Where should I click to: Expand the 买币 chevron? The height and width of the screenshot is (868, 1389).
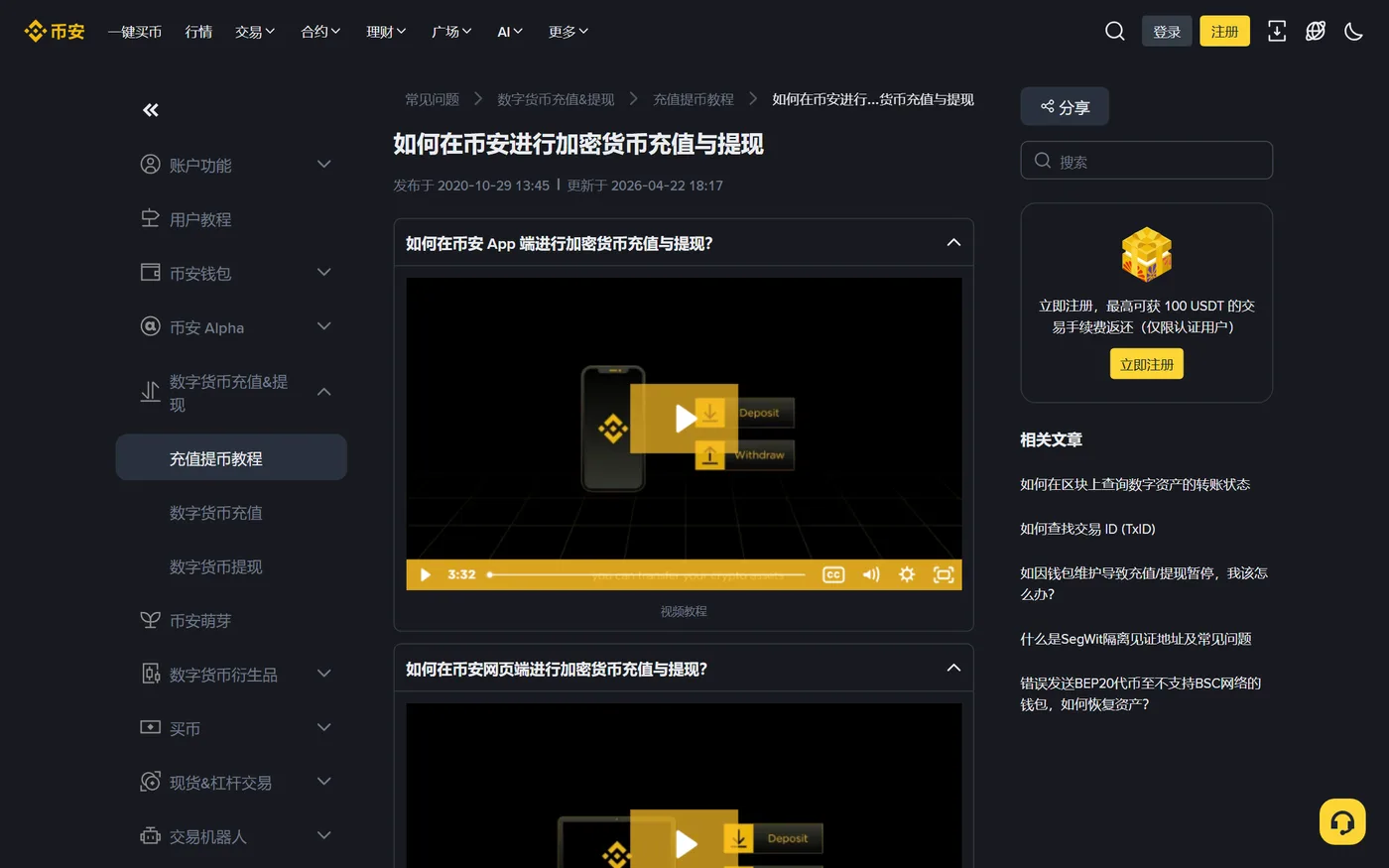pos(323,727)
